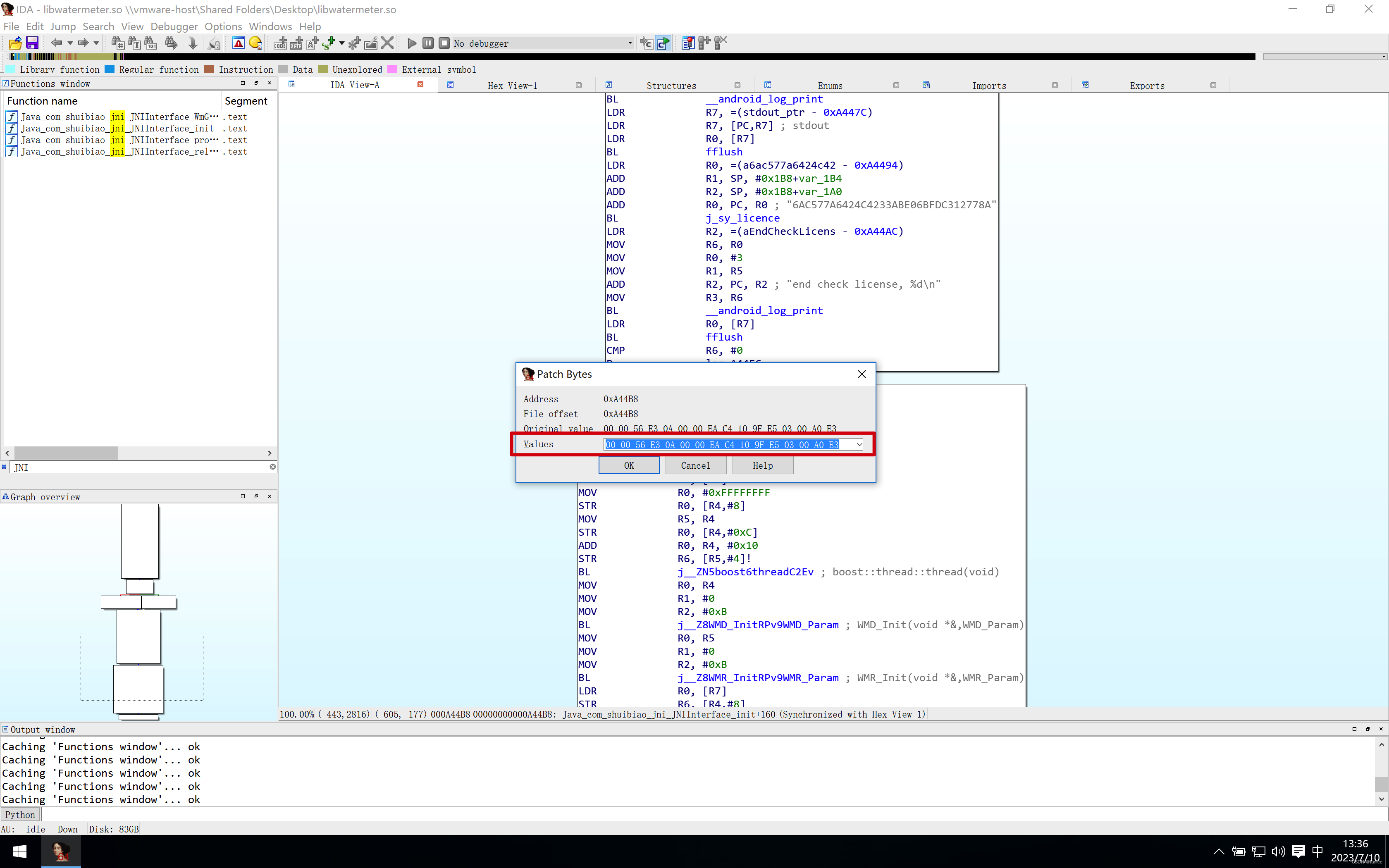Open the Debugger menu
The image size is (1389, 868).
[x=174, y=26]
